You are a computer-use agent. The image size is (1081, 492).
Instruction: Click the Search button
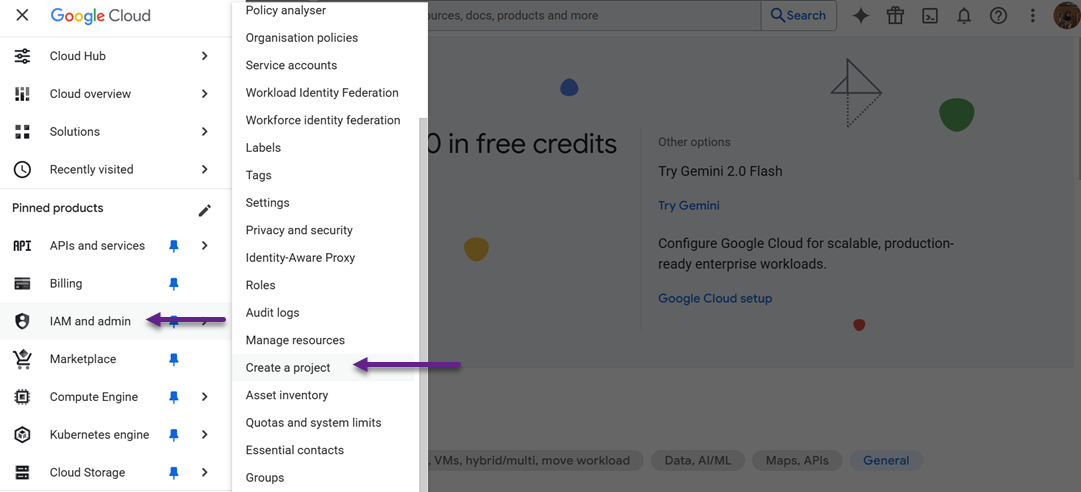pos(798,16)
